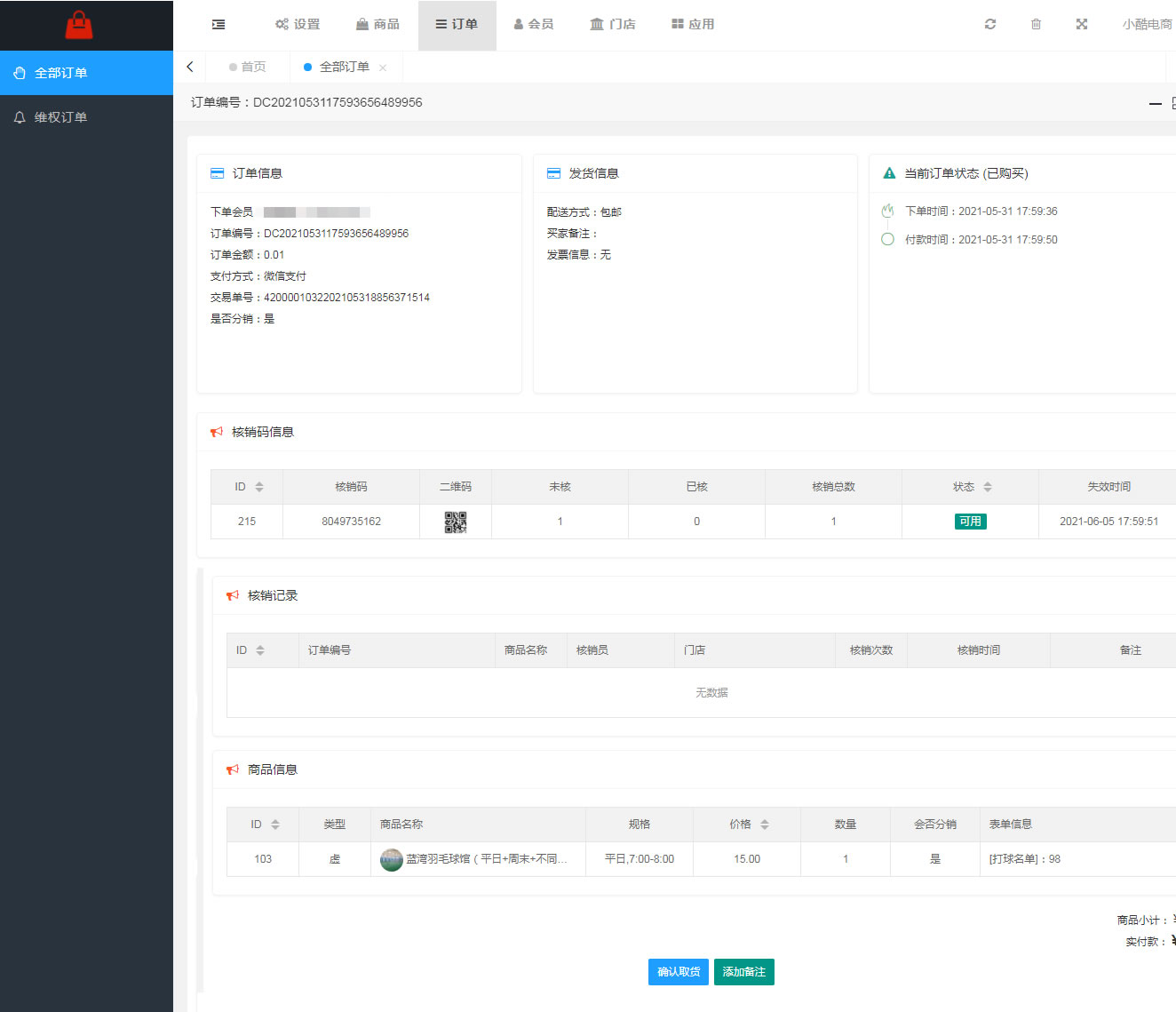
Task: Open the QR code for 8049735162
Action: click(x=456, y=522)
